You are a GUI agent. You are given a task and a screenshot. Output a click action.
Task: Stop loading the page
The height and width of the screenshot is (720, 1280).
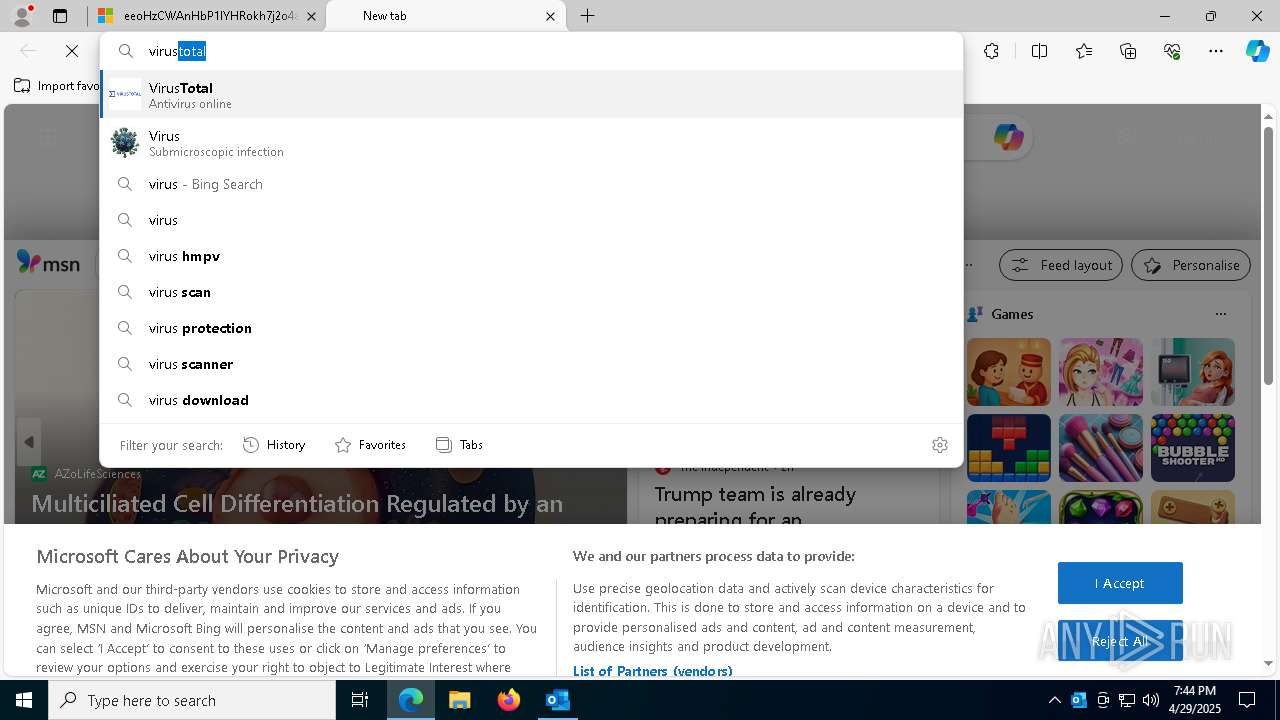pos(72,51)
